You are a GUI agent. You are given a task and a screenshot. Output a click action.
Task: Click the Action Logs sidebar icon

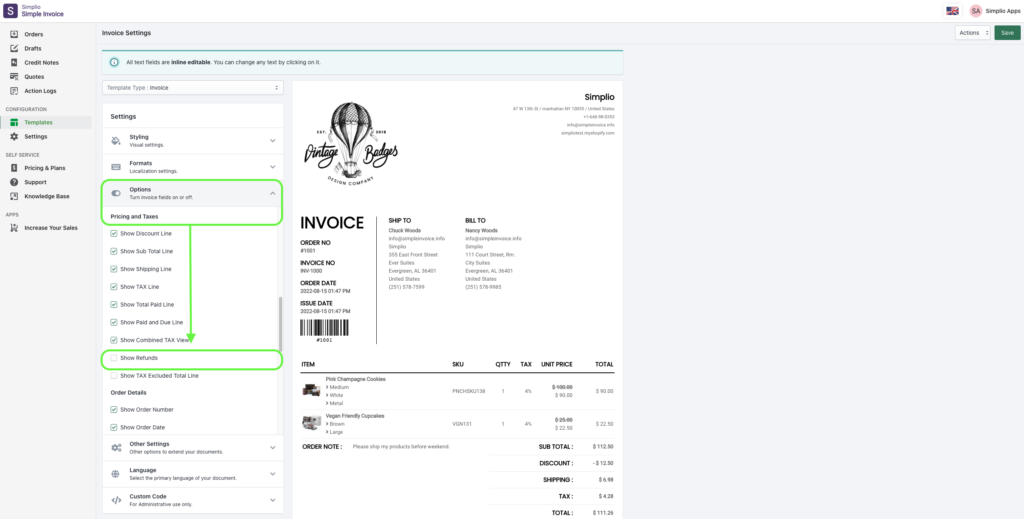(14, 91)
